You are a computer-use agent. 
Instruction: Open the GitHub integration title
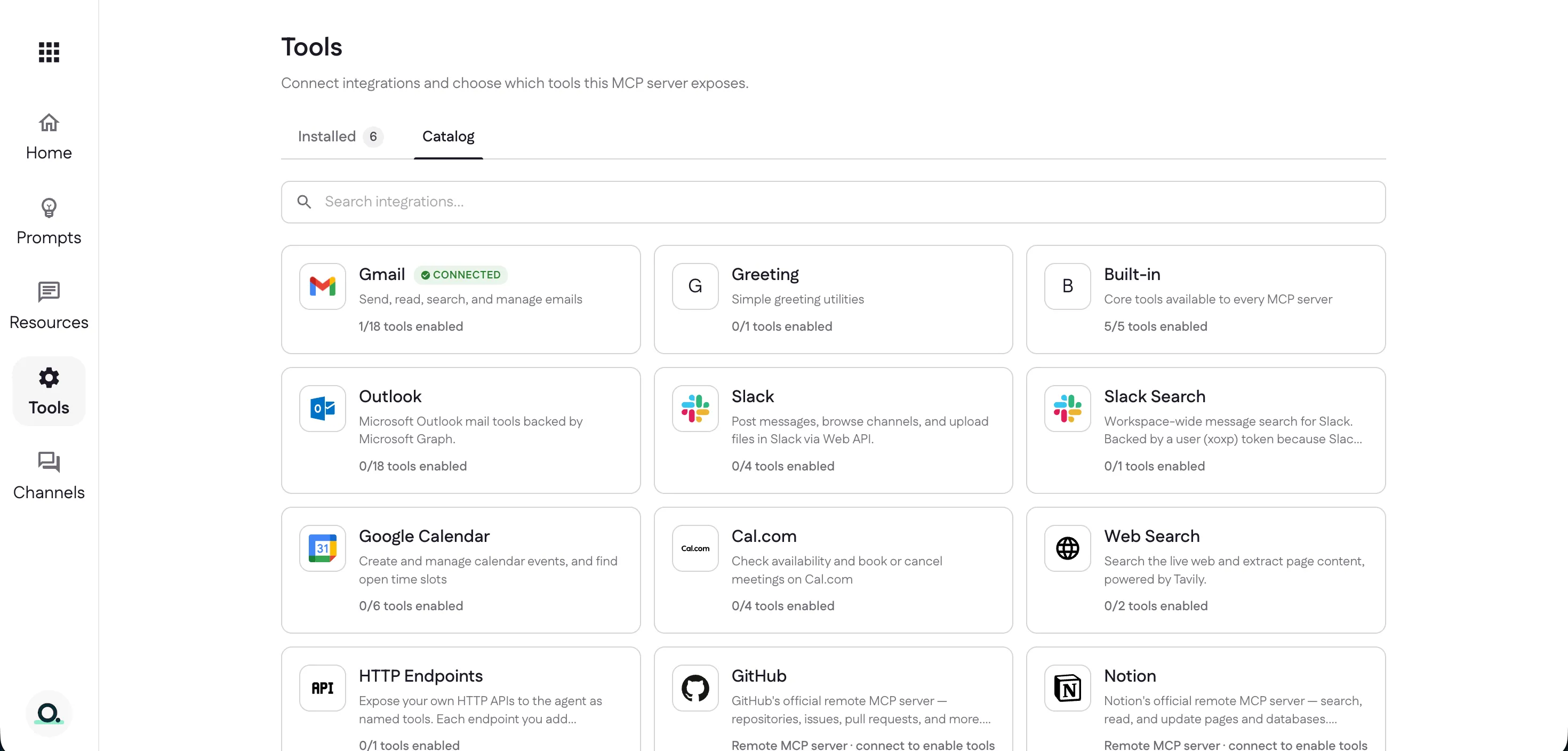[x=759, y=676]
